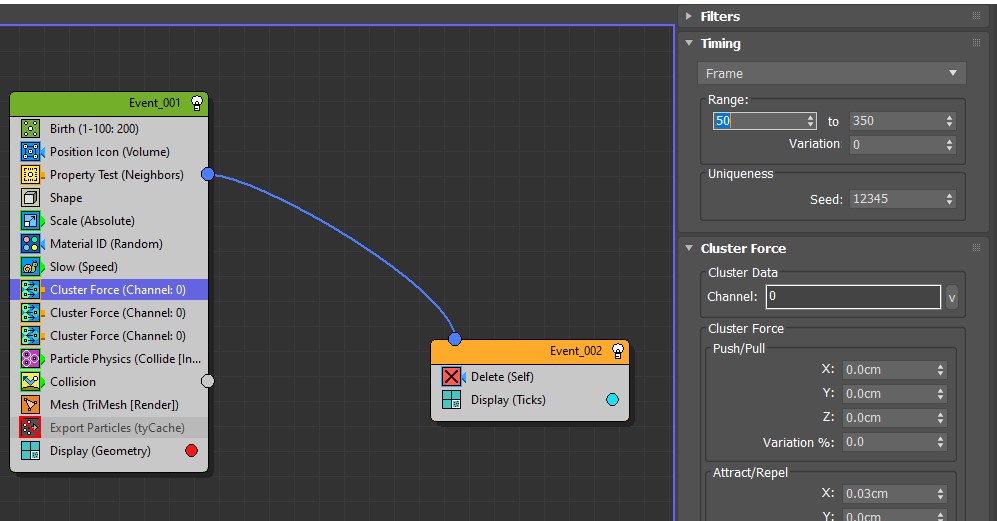Click the Material ID operator icon
997x521 pixels.
tap(31, 244)
